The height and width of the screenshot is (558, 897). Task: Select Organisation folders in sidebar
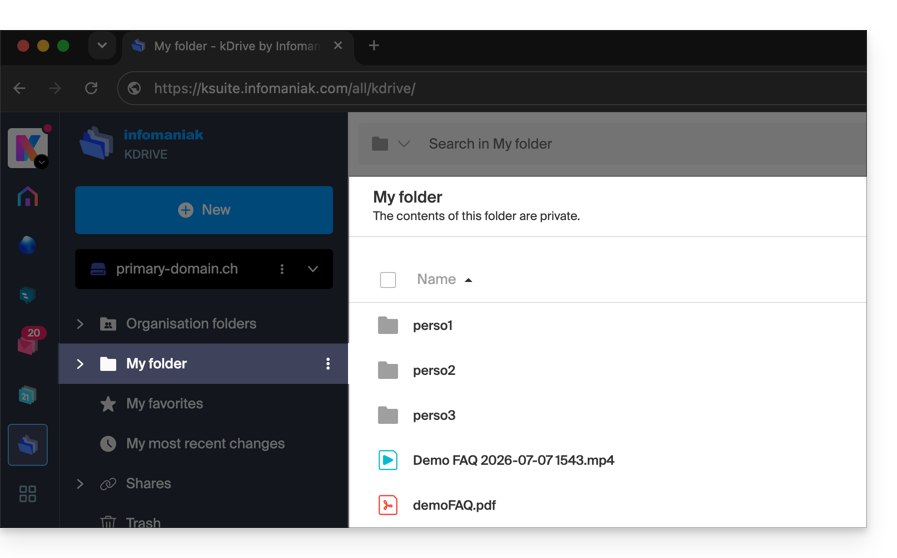point(191,324)
